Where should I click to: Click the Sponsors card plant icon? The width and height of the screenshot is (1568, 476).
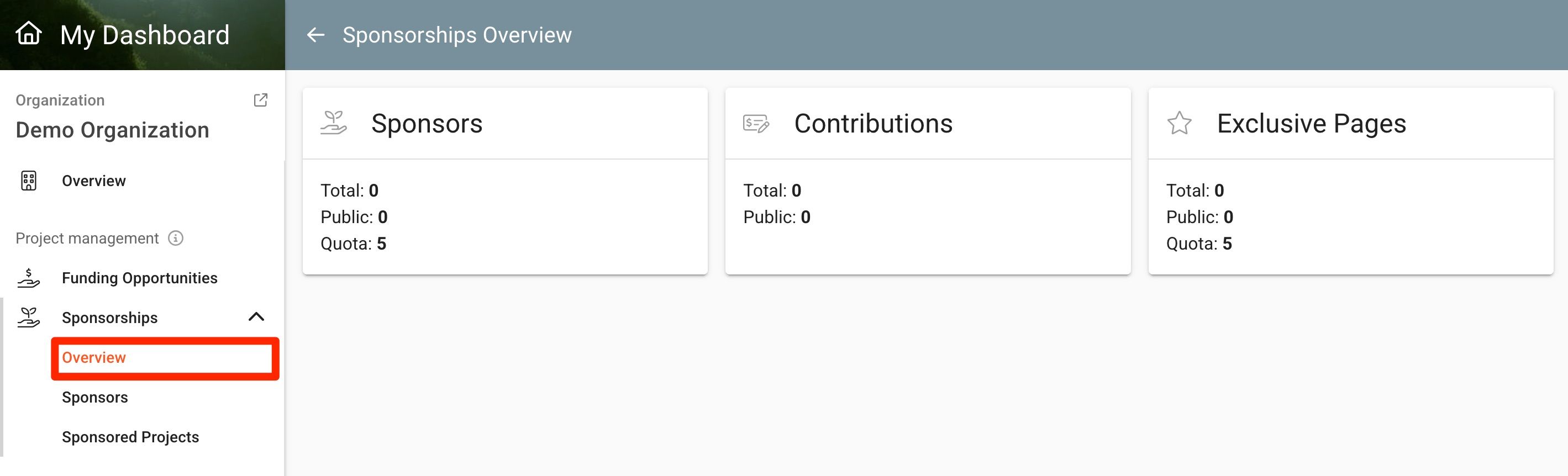[334, 123]
